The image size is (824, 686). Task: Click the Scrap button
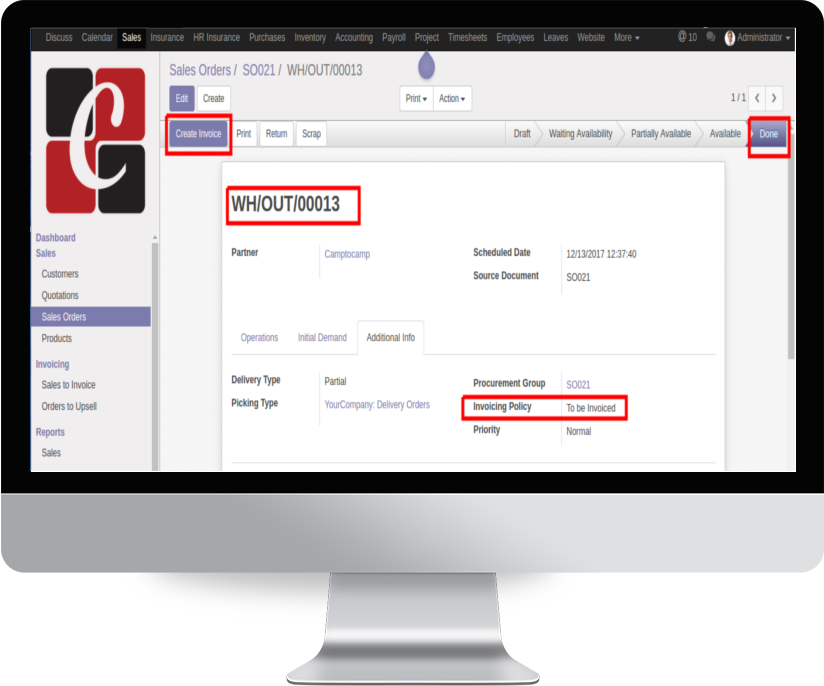[312, 134]
